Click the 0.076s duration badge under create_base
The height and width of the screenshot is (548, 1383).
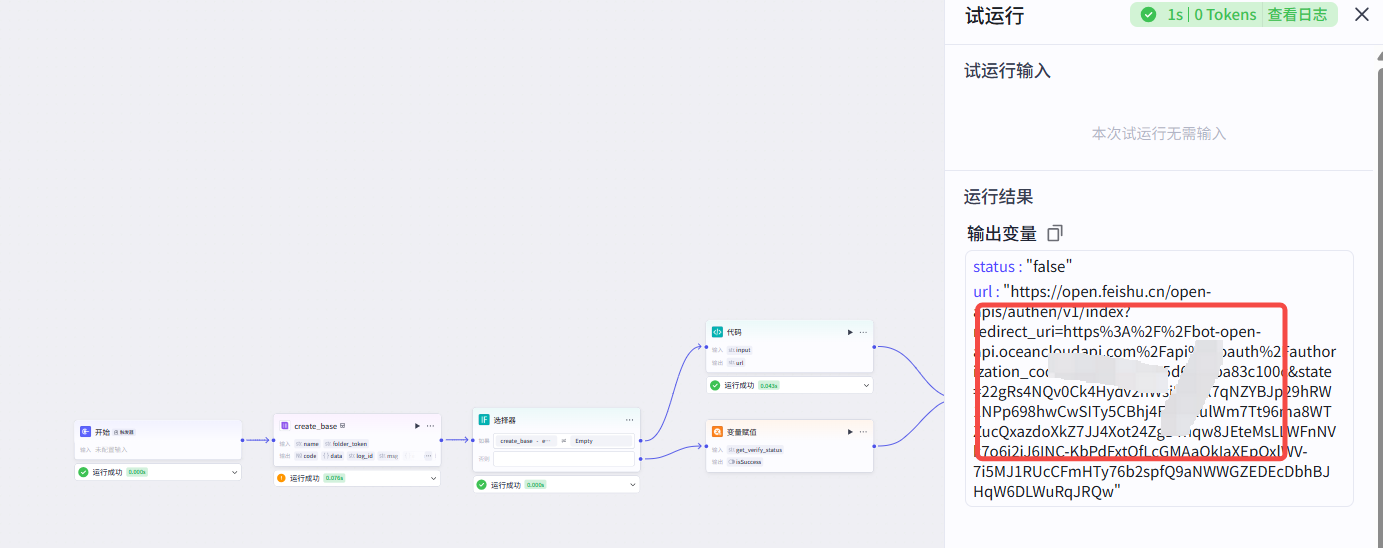coord(334,478)
